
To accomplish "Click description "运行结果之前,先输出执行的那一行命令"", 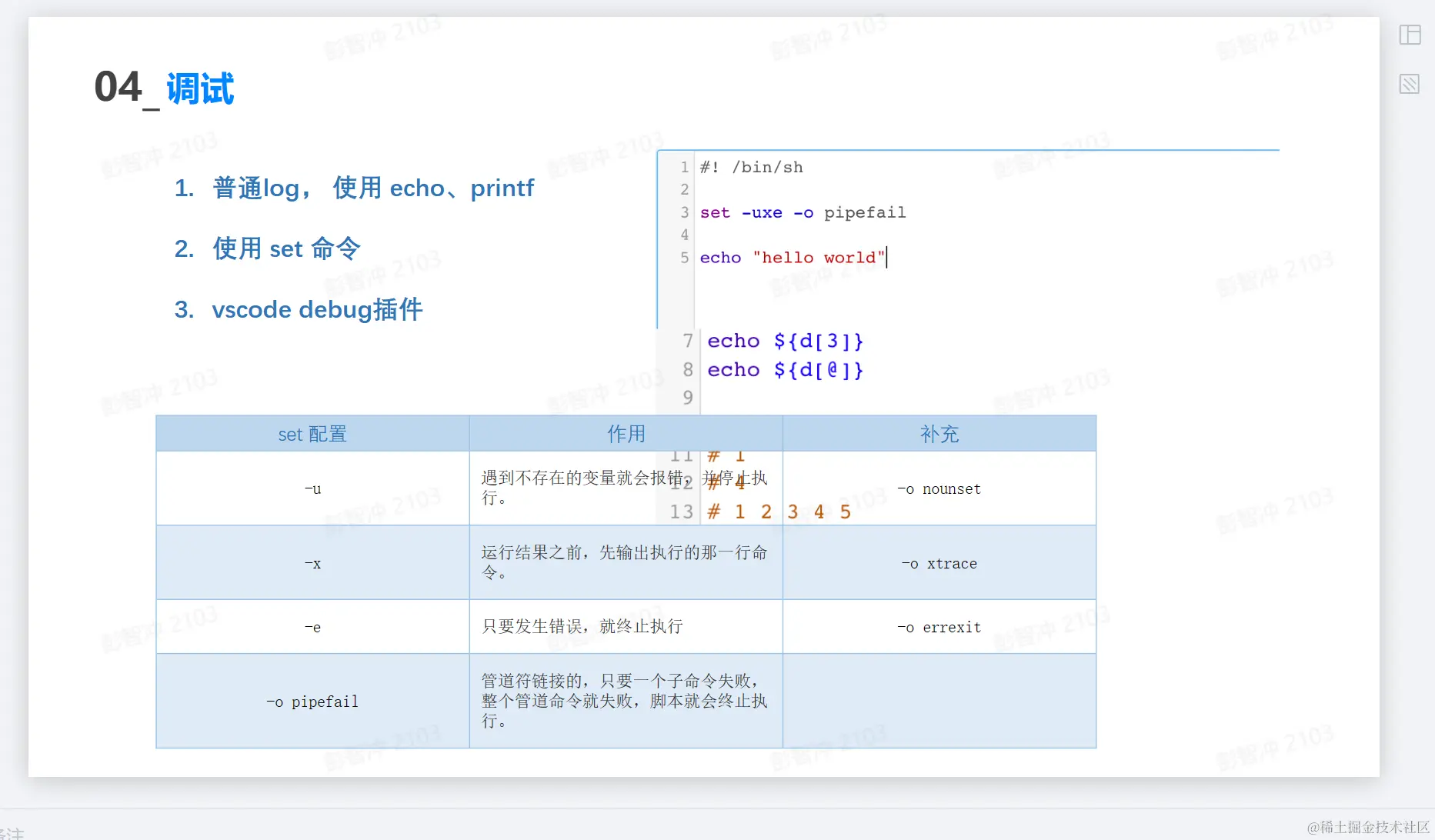I will coord(624,562).
